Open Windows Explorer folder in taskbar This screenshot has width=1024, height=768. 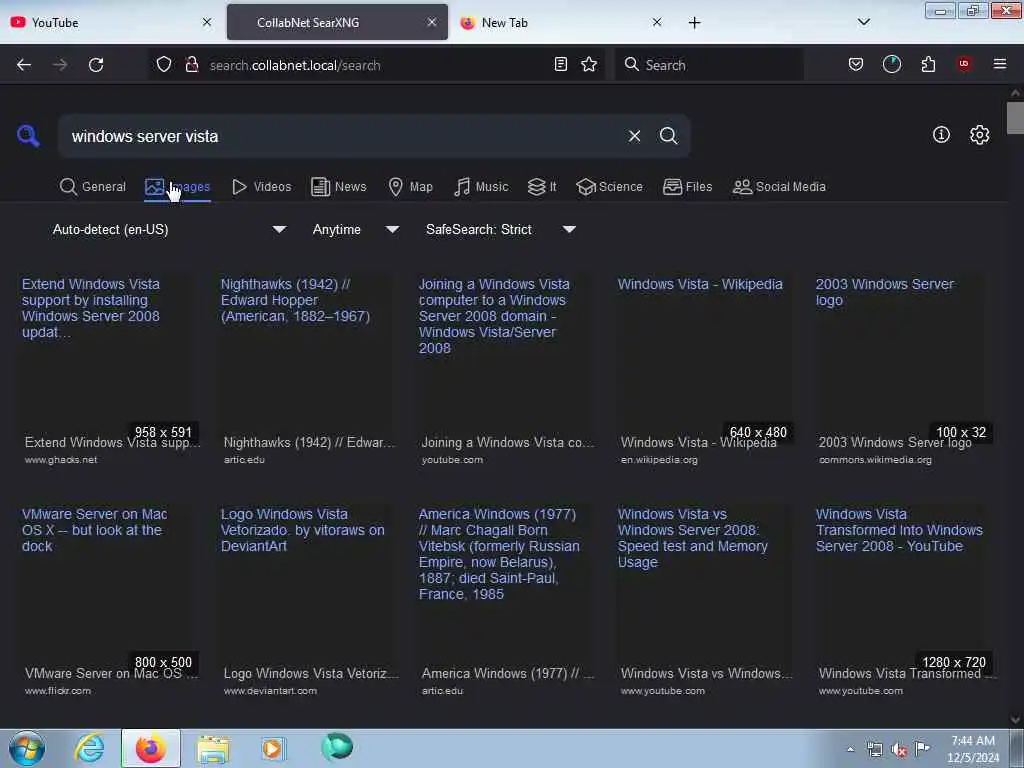pos(213,749)
